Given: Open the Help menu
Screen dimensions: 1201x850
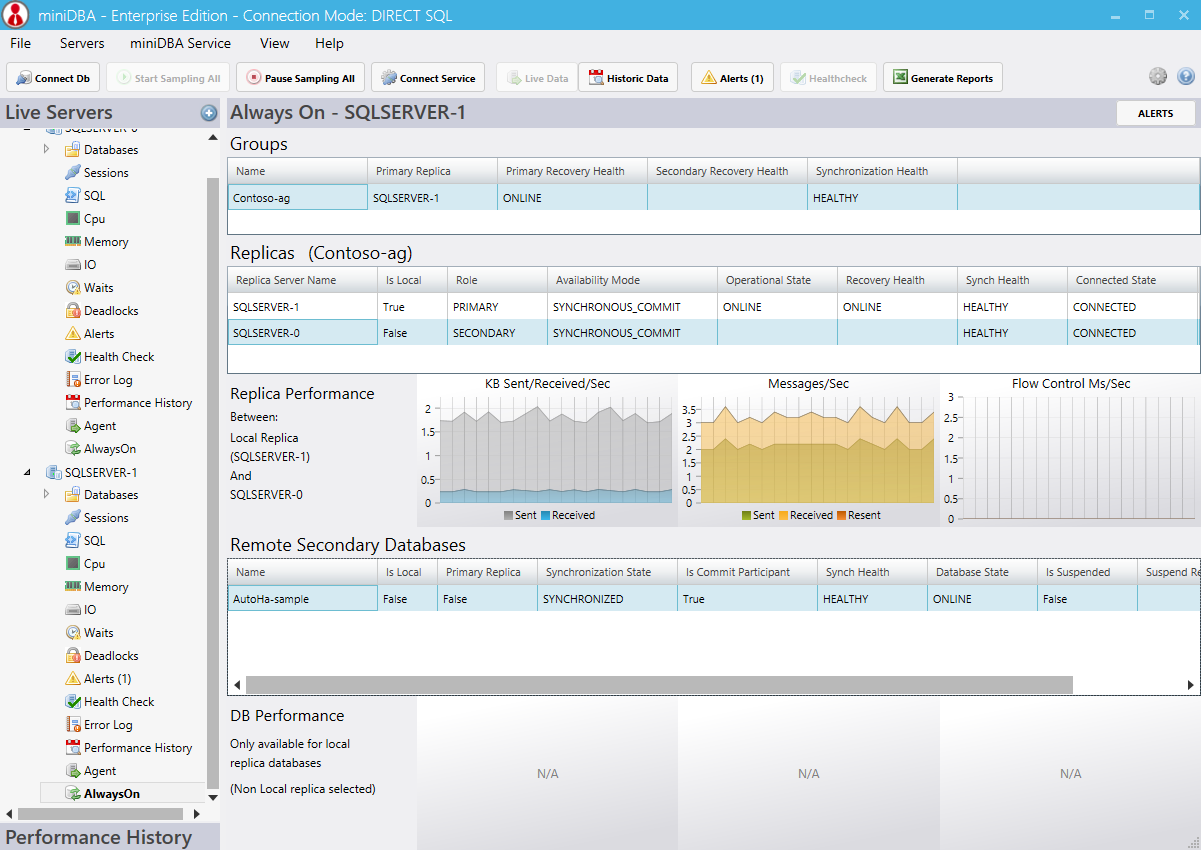Looking at the screenshot, I should (329, 43).
